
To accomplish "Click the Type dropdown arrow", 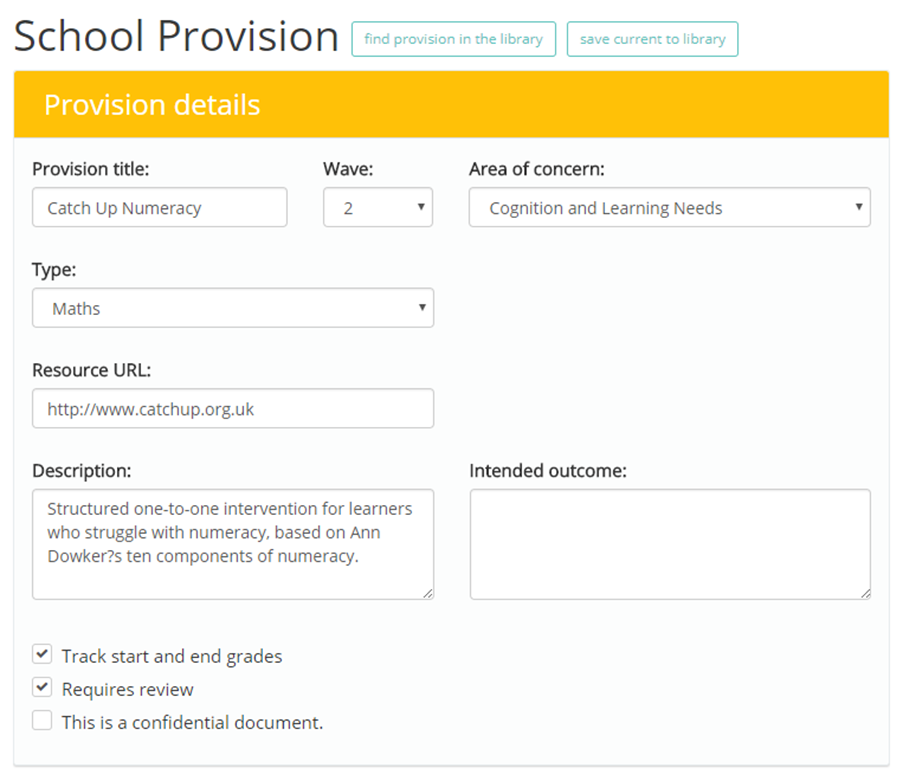I will pos(423,308).
